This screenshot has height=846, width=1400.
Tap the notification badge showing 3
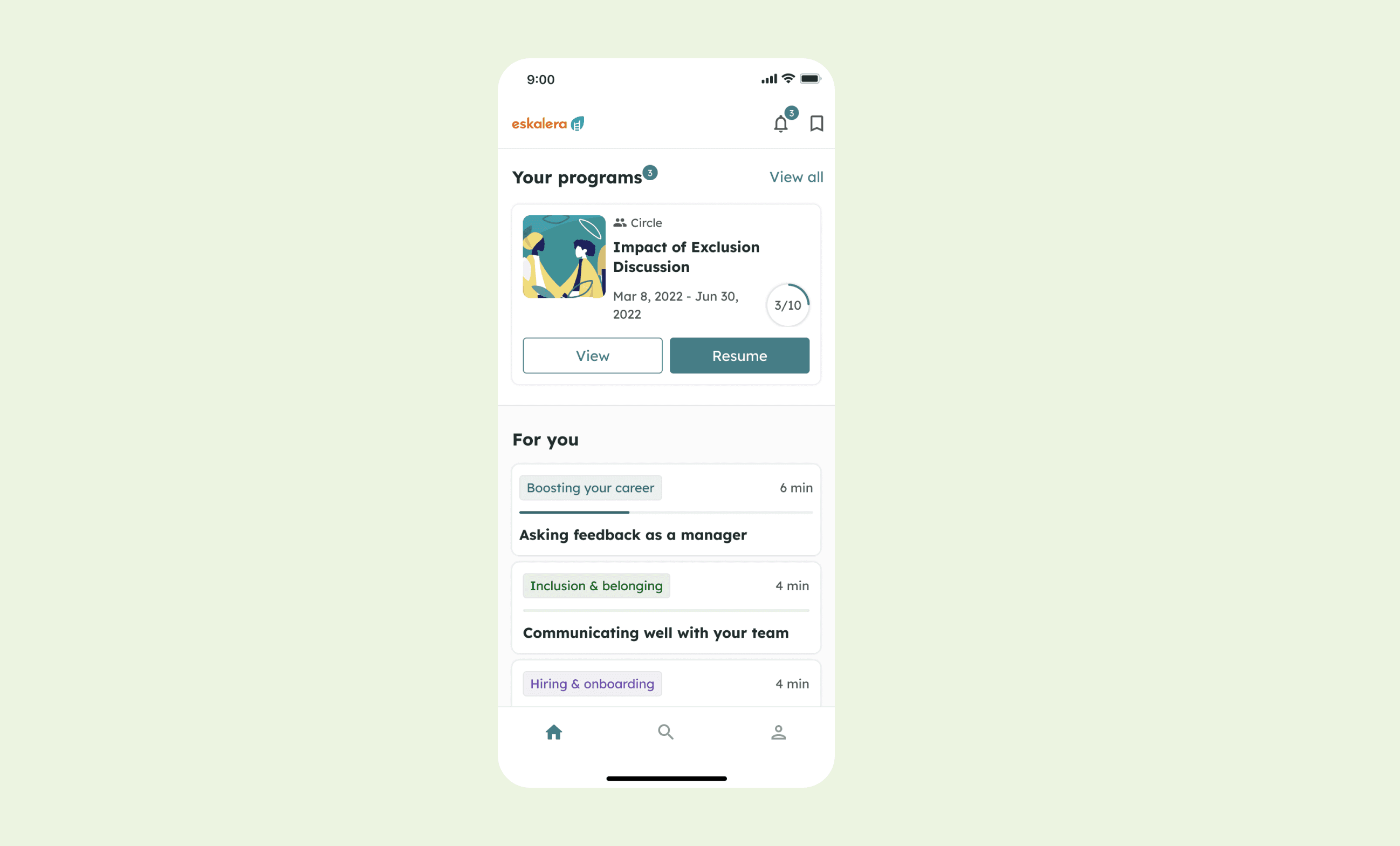pyautogui.click(x=791, y=112)
